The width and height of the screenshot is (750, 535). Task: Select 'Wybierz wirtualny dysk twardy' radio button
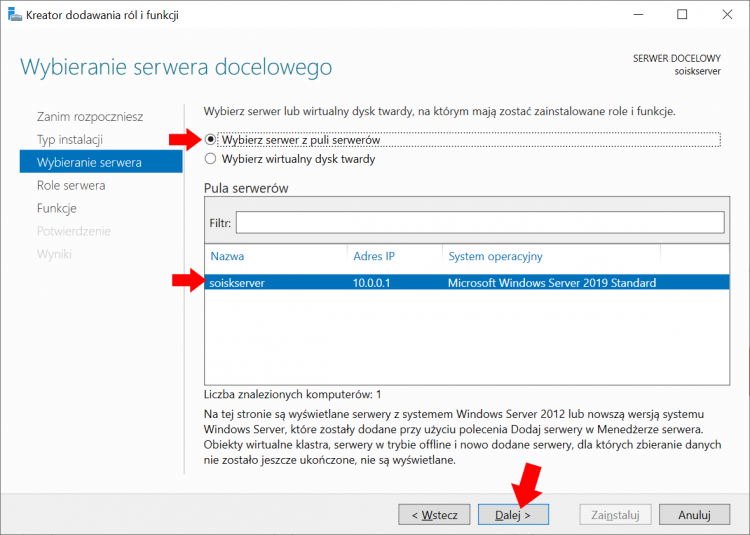[x=210, y=159]
